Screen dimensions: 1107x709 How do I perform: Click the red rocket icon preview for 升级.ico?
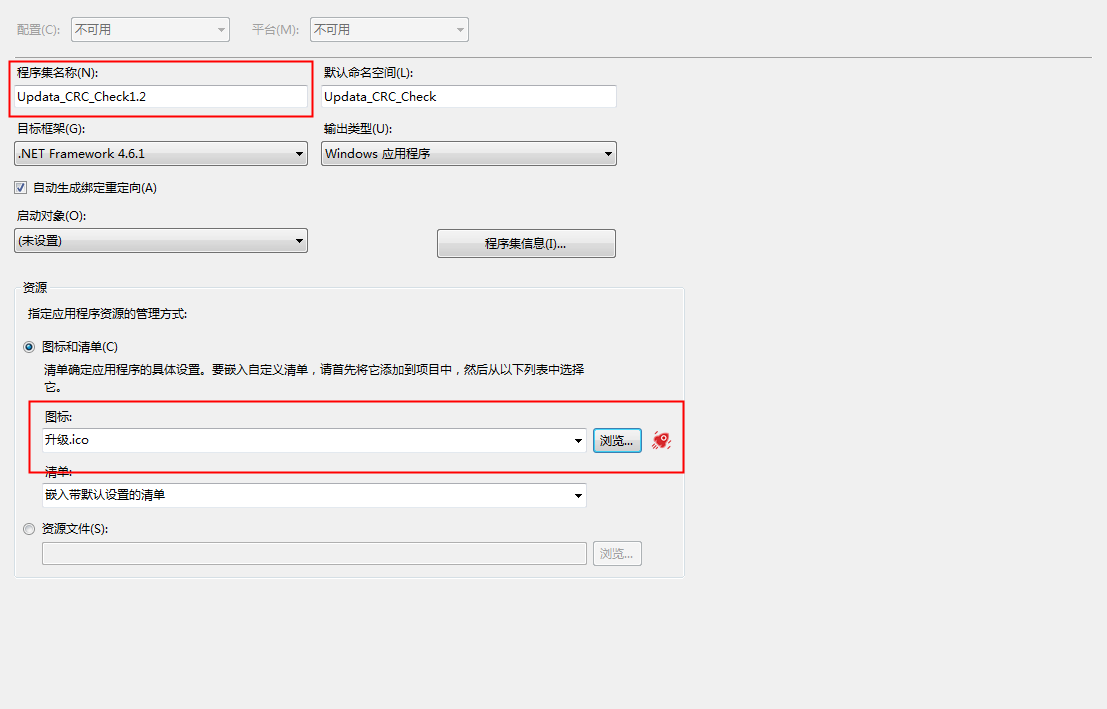click(660, 440)
